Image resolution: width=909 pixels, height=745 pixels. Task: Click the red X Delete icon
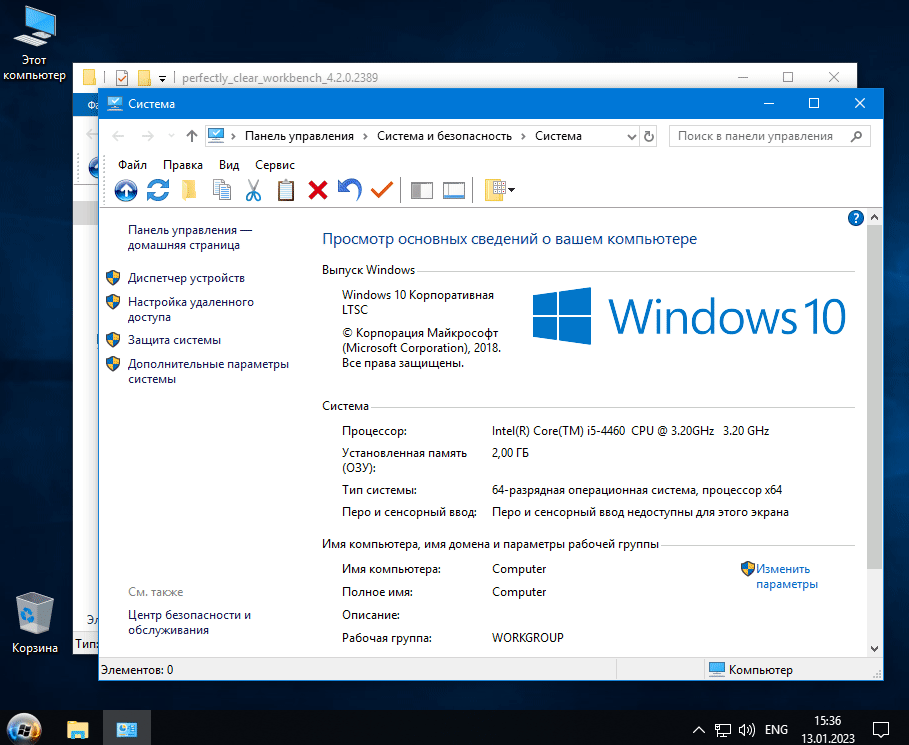(318, 190)
